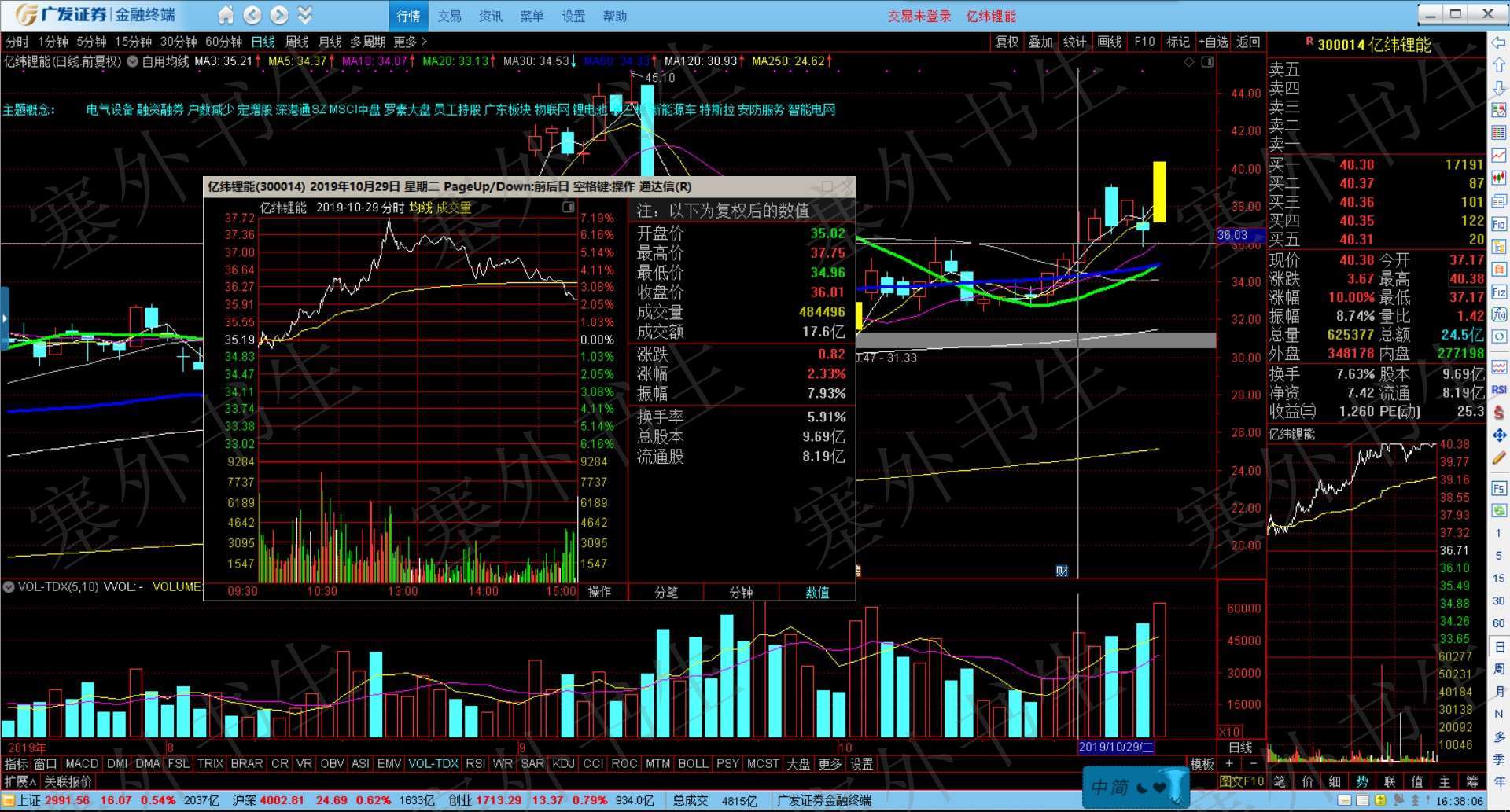
Task: Switch chart period to 60分钟
Action: (x=223, y=42)
